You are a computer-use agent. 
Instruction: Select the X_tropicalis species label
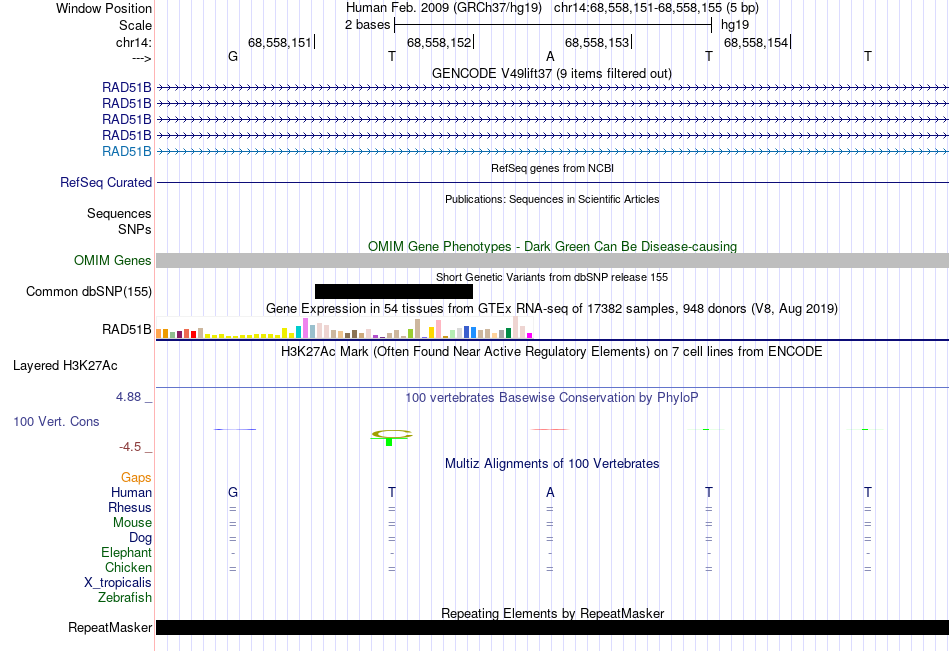coord(118,583)
